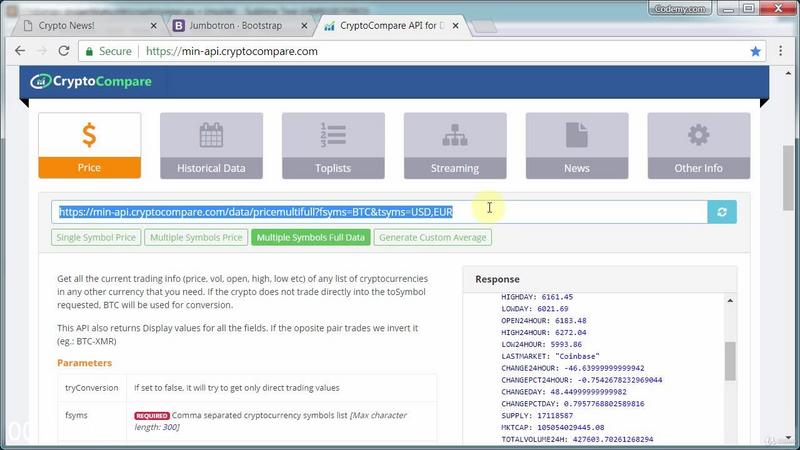Screen dimensions: 800x450
Task: Open the Streaming hierarchy icon
Action: click(x=455, y=135)
